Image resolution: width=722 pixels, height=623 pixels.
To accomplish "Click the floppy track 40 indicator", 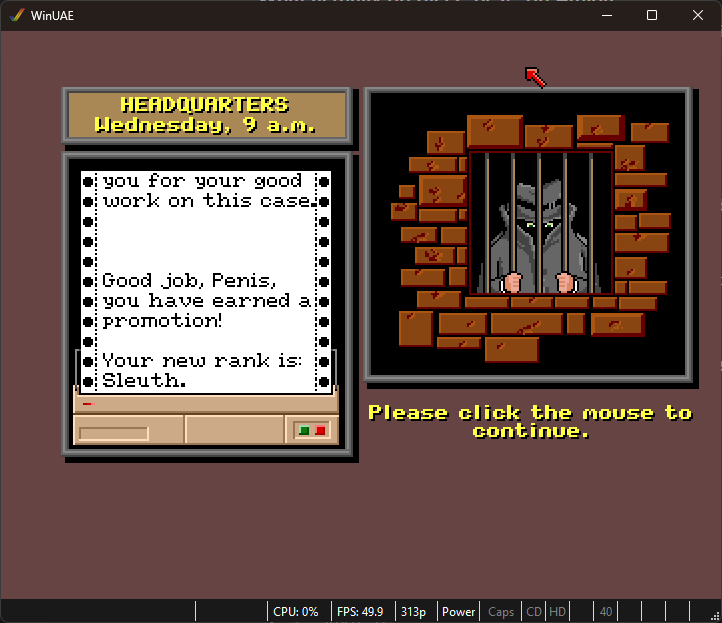I will coord(606,611).
